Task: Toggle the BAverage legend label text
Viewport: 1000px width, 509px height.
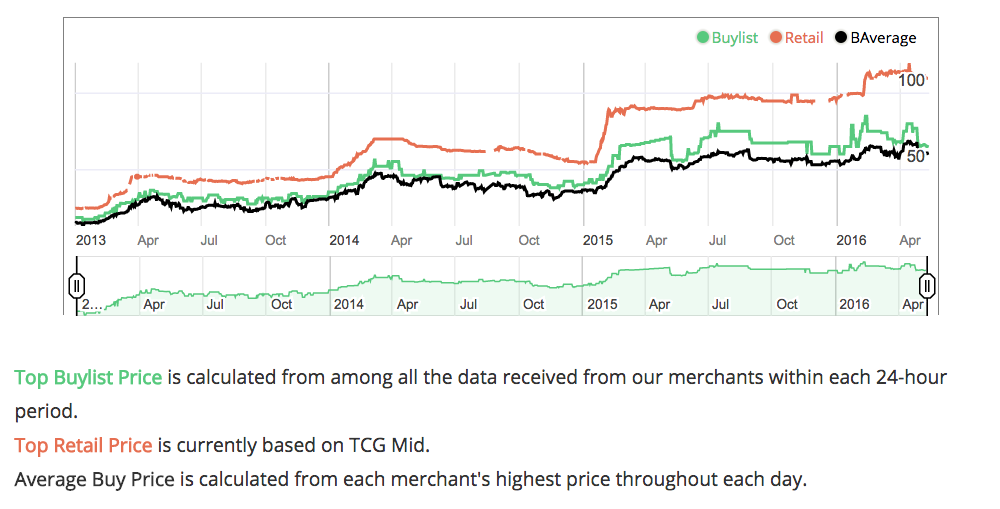Action: pos(883,38)
